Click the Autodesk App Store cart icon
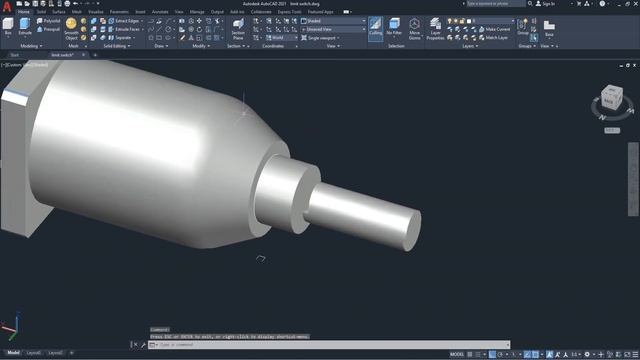The width and height of the screenshot is (640, 360). click(x=579, y=4)
